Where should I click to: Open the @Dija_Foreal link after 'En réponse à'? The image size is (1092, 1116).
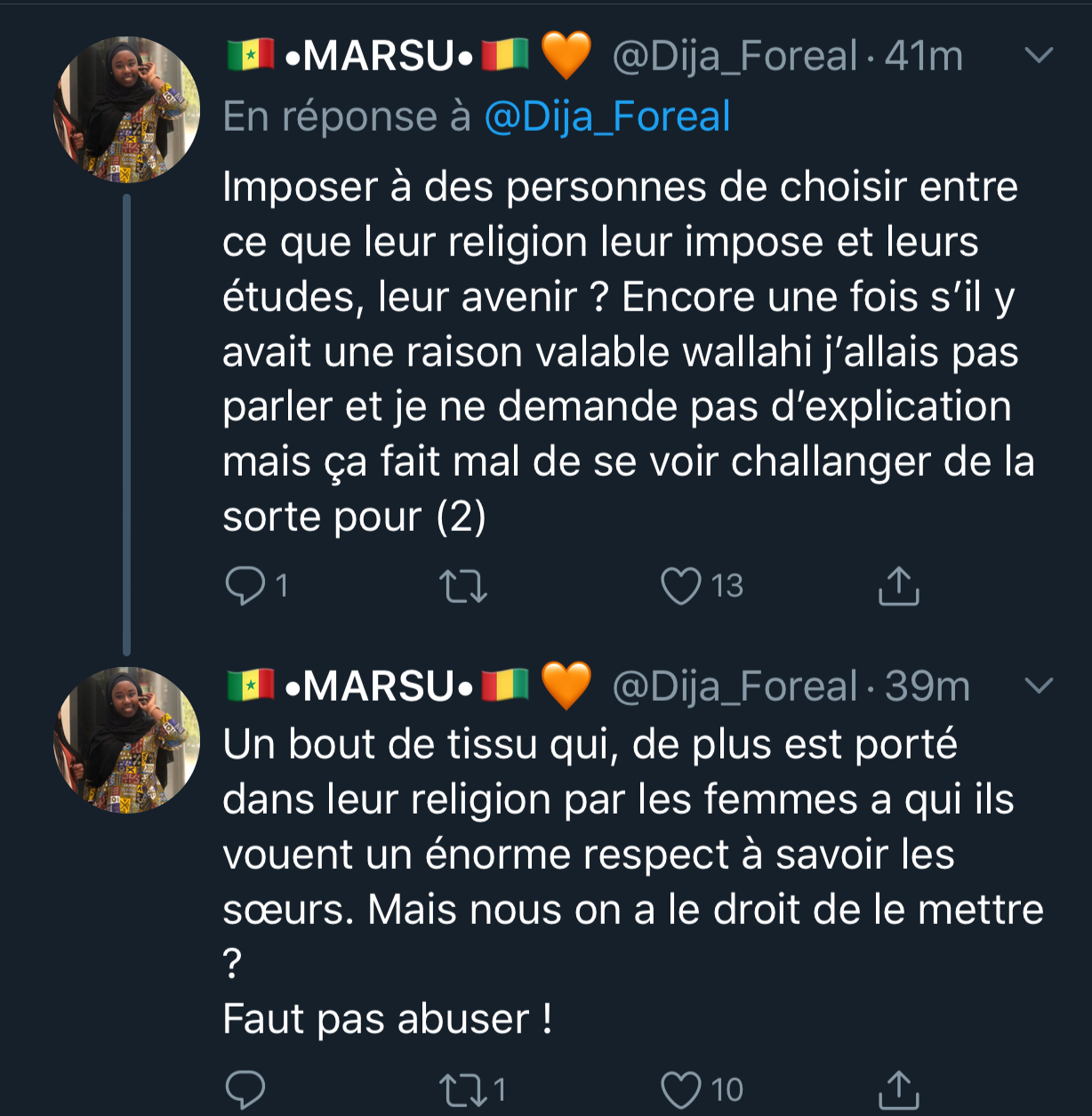click(x=607, y=117)
